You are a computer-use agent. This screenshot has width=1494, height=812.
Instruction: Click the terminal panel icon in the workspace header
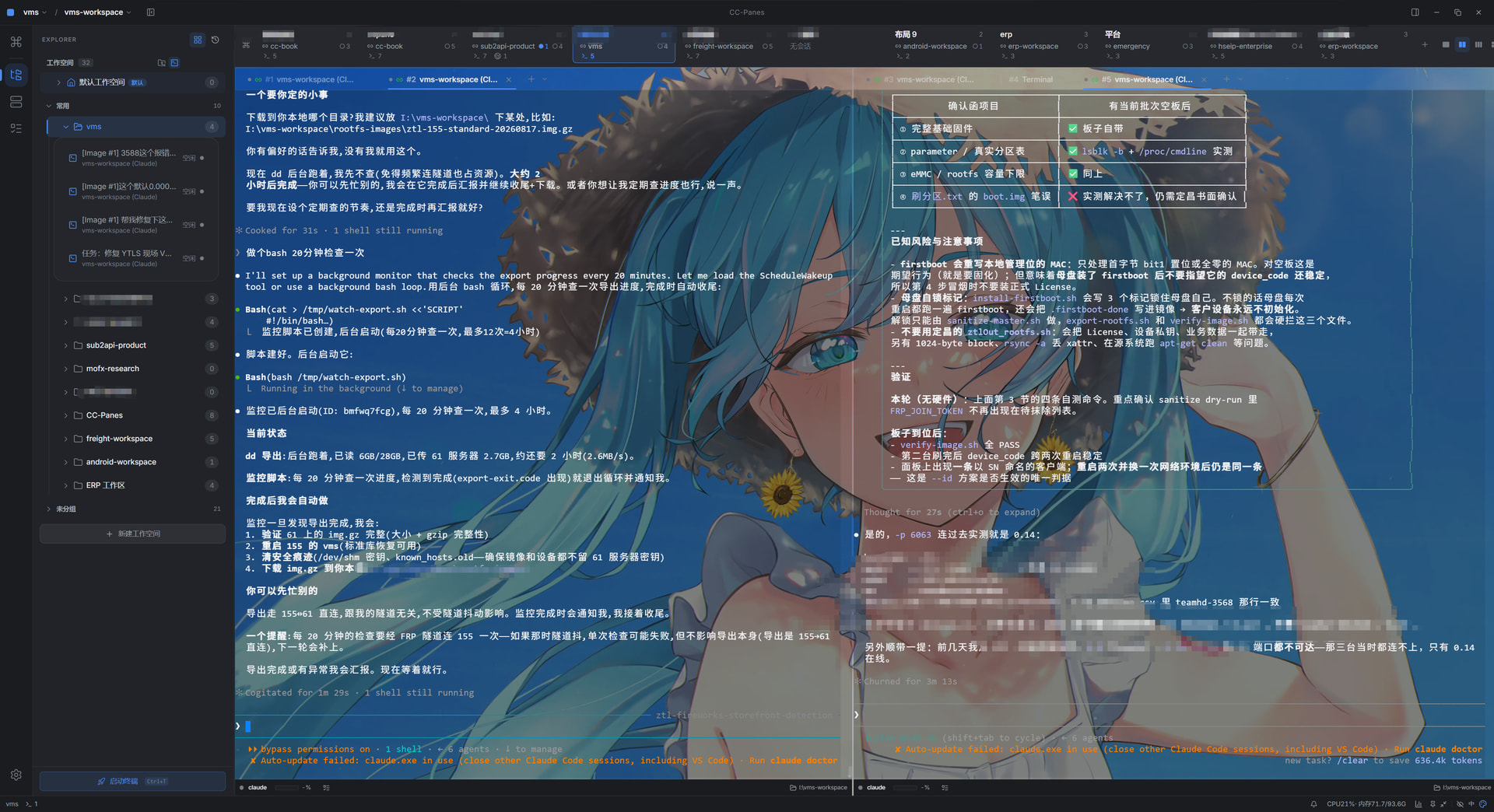(175, 62)
